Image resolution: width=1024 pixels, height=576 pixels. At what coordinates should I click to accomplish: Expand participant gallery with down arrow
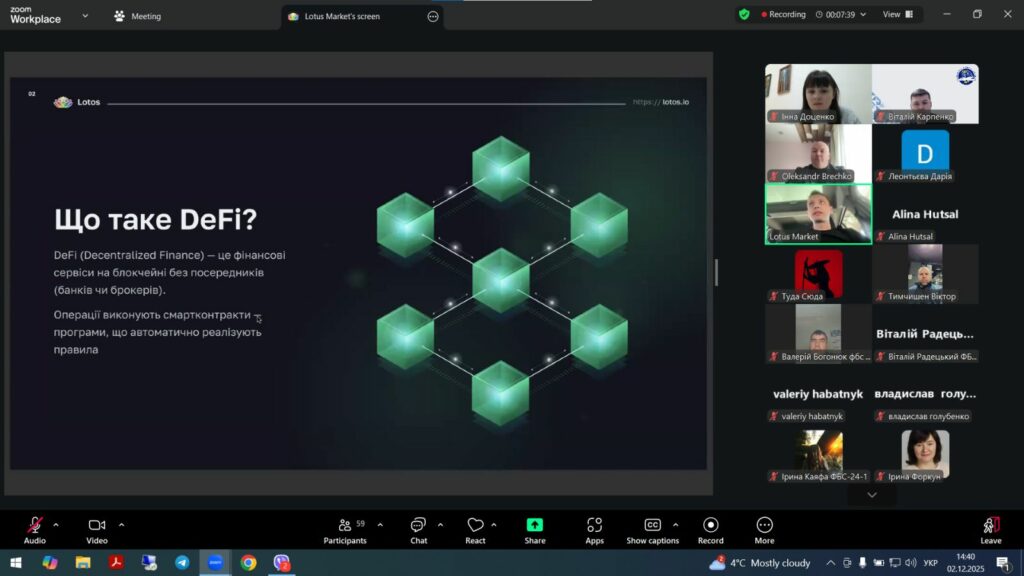872,494
